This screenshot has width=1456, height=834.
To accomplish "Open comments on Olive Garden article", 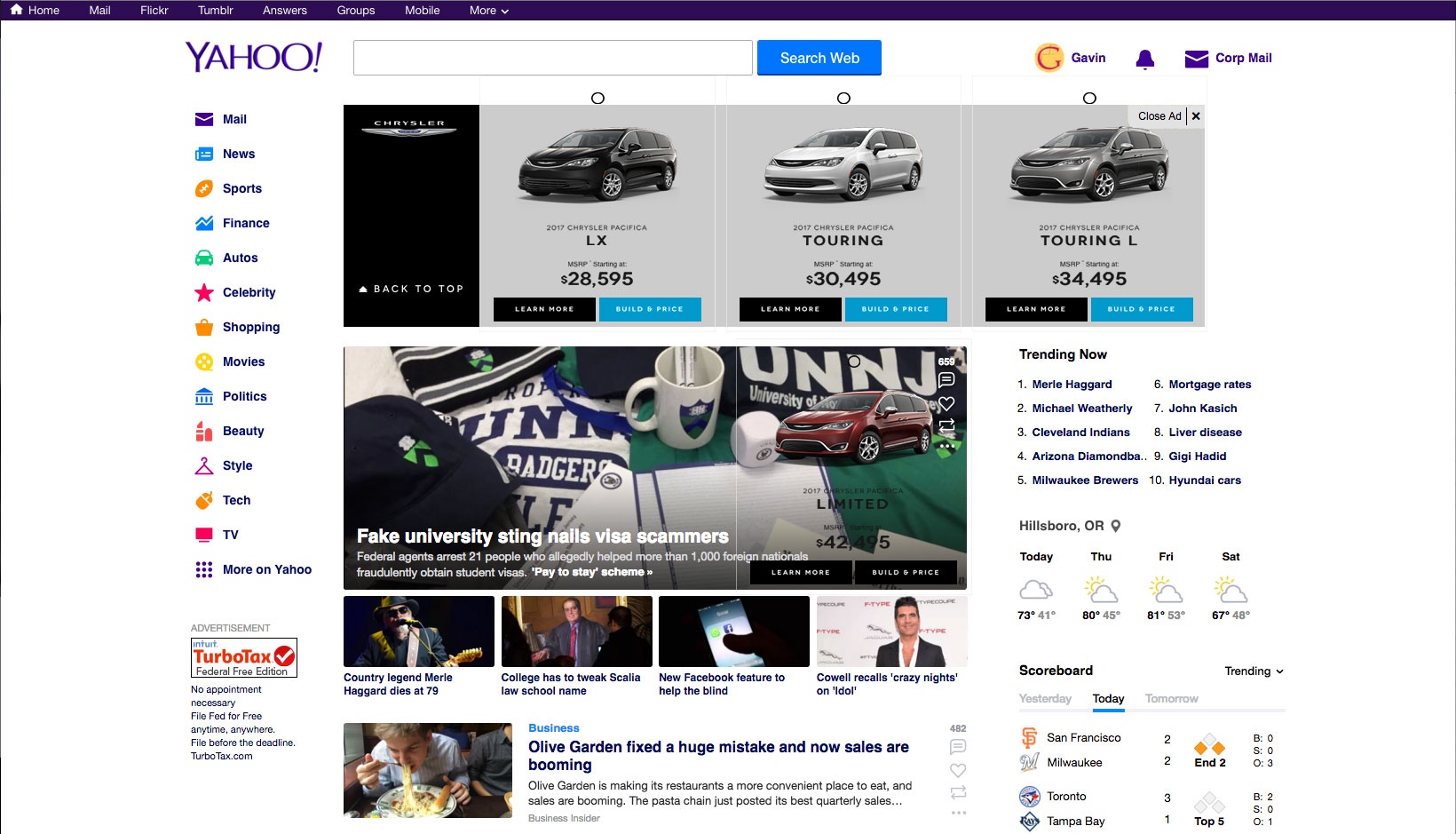I will coord(958,747).
